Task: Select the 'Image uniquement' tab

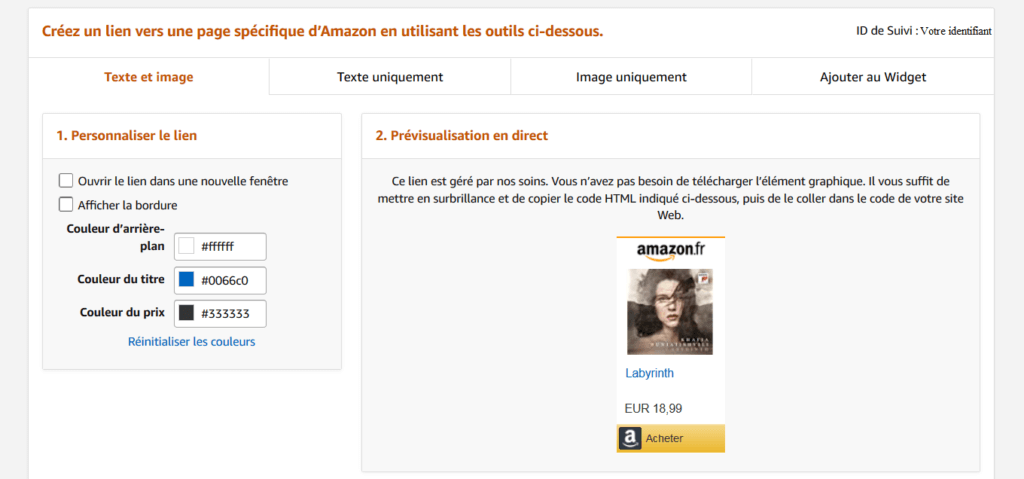Action: pyautogui.click(x=631, y=77)
